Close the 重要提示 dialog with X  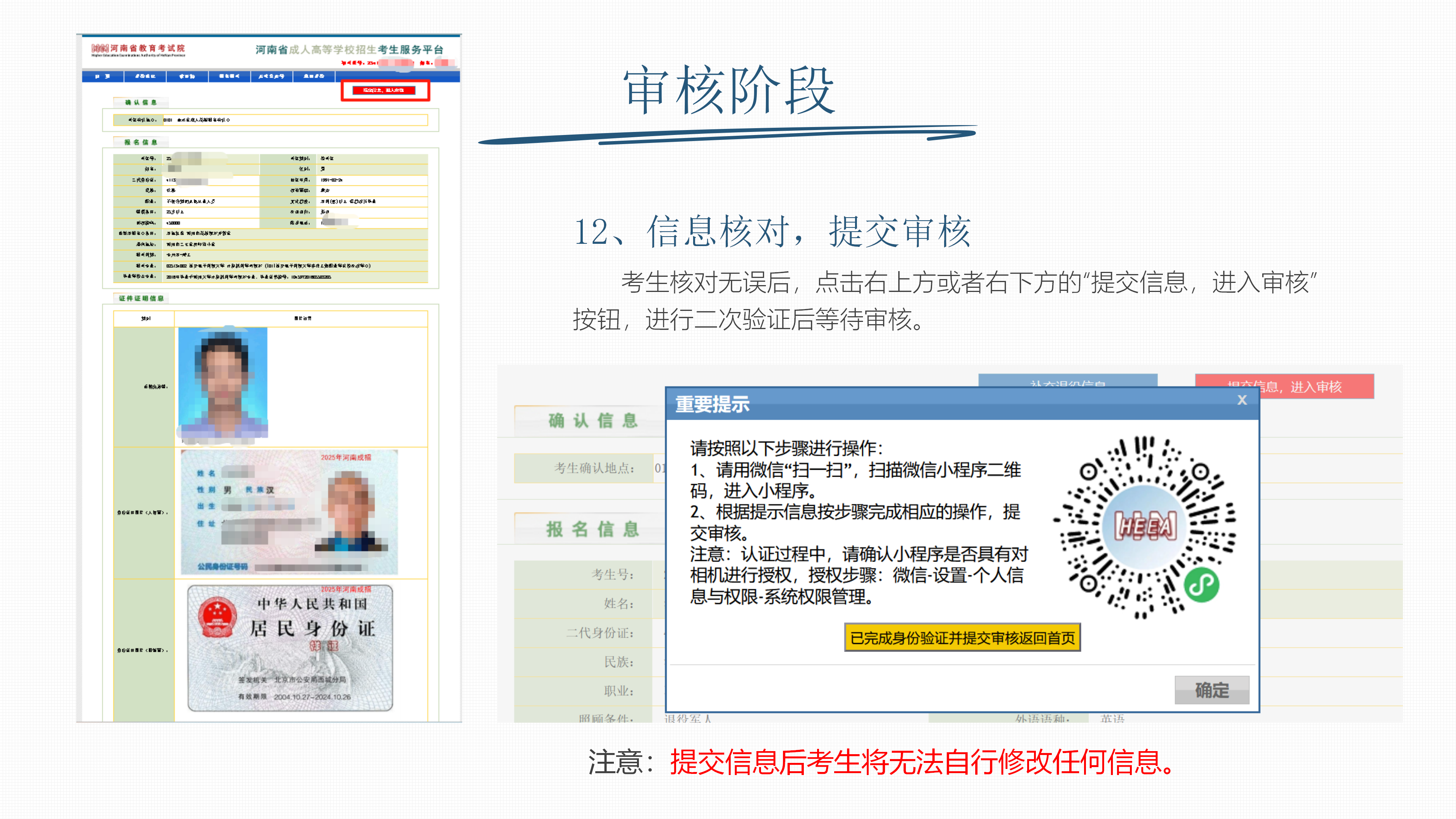coord(1241,400)
